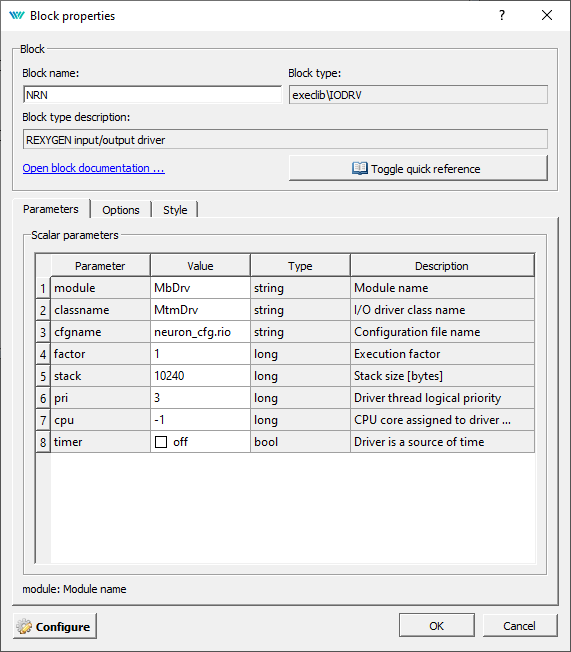Screen dimensions: 571x652
Task: Select the stack value 10240 cell
Action: 200,376
